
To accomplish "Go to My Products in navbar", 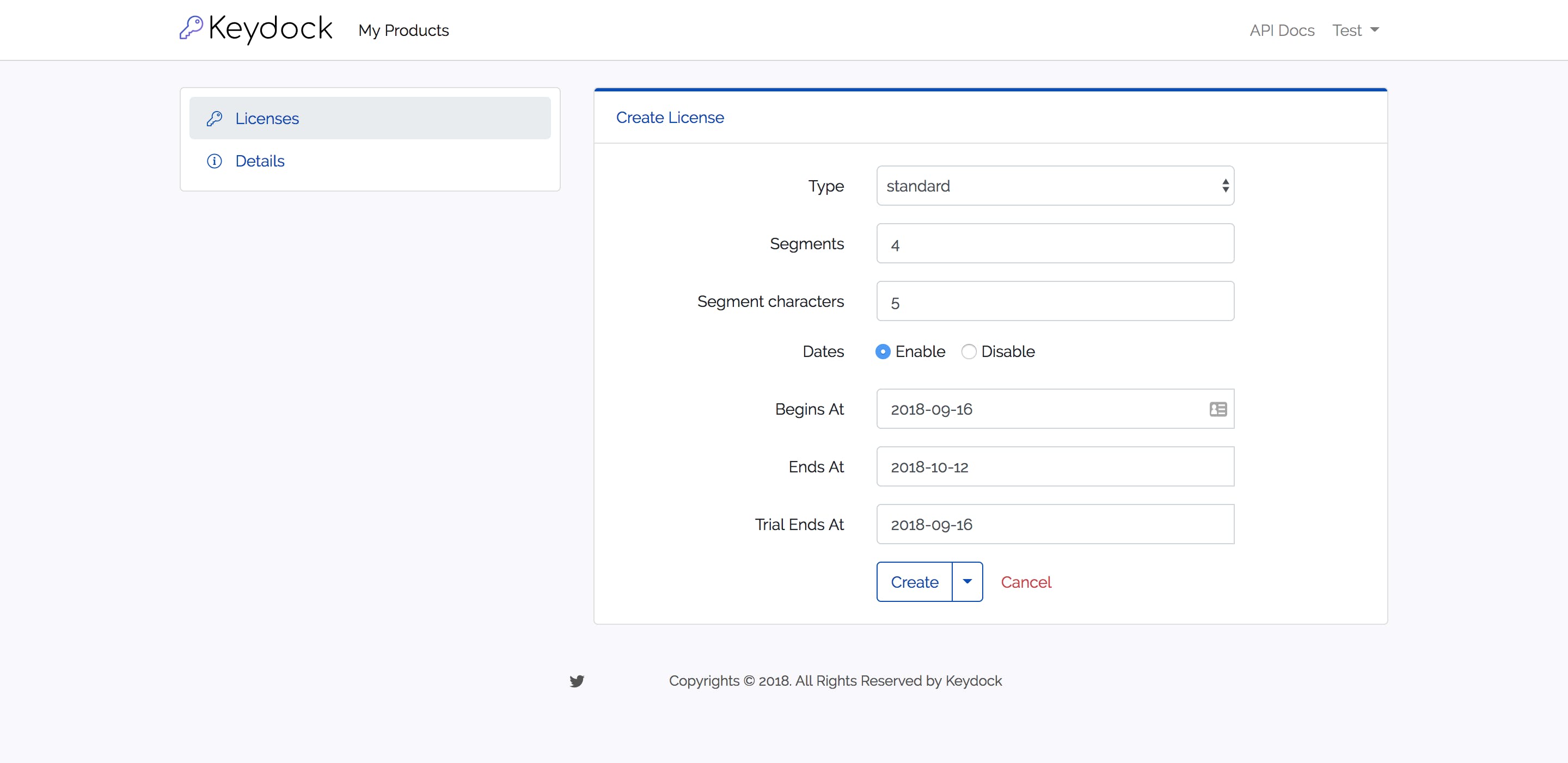I will [x=403, y=30].
